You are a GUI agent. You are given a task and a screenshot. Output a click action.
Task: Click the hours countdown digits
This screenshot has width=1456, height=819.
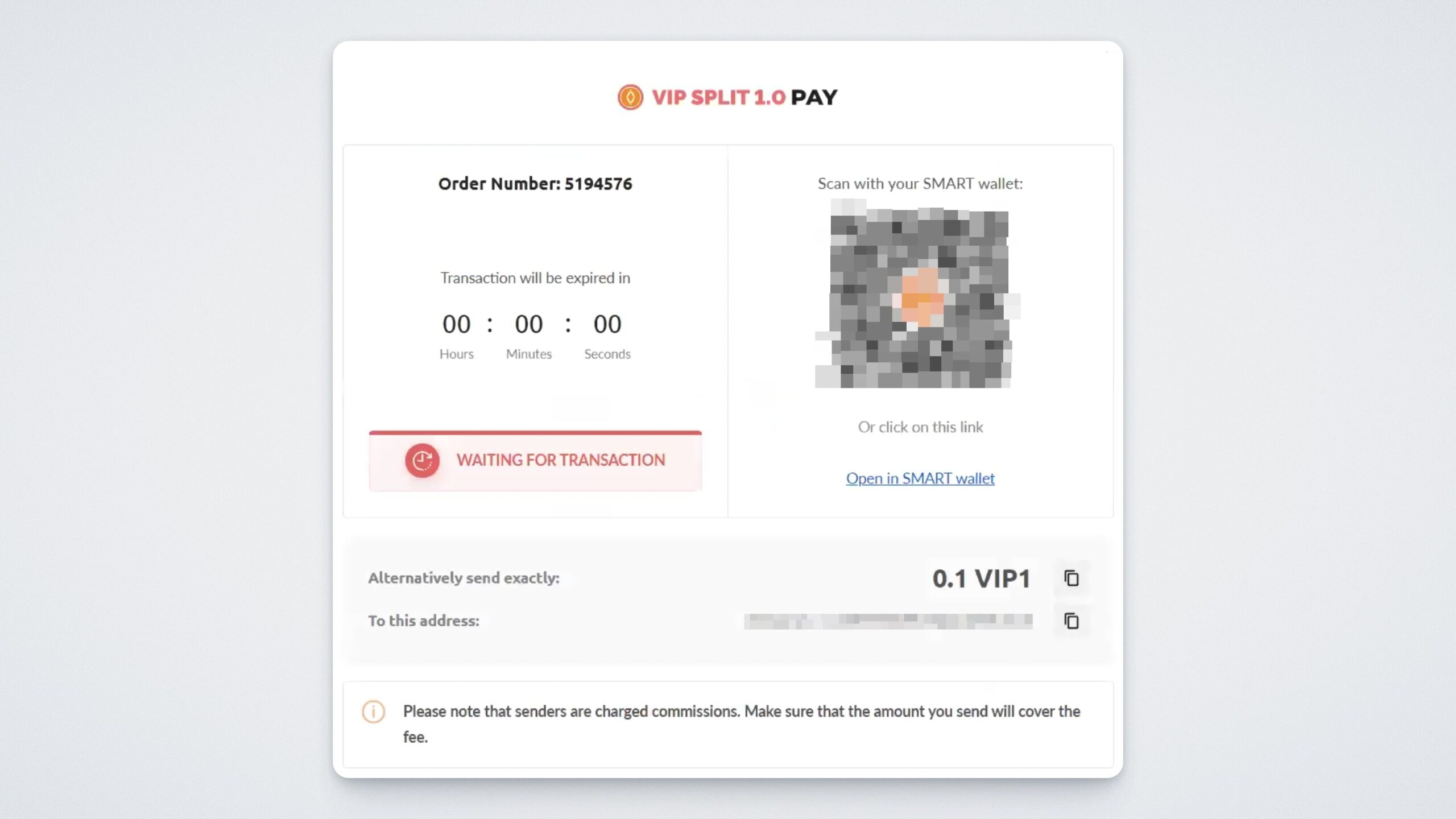click(456, 324)
